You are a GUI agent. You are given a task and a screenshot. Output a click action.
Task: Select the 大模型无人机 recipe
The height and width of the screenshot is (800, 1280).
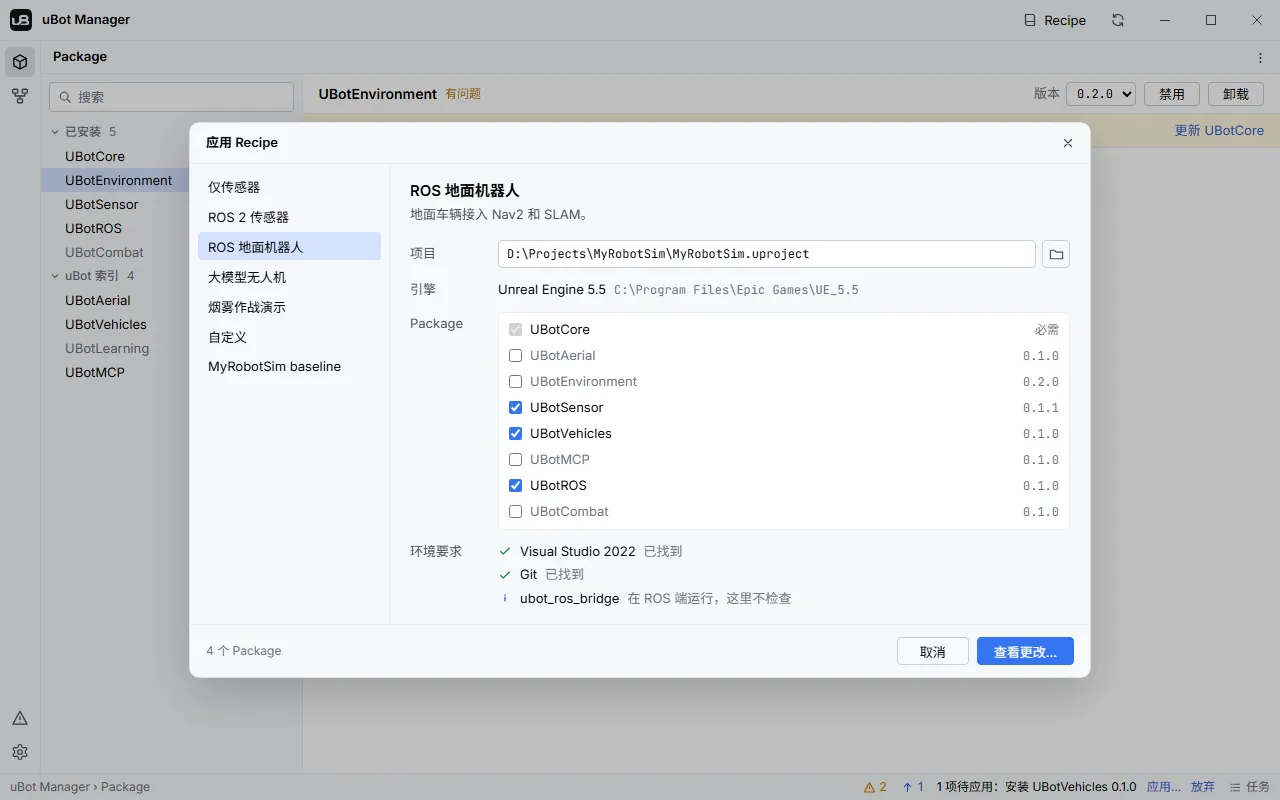point(289,277)
